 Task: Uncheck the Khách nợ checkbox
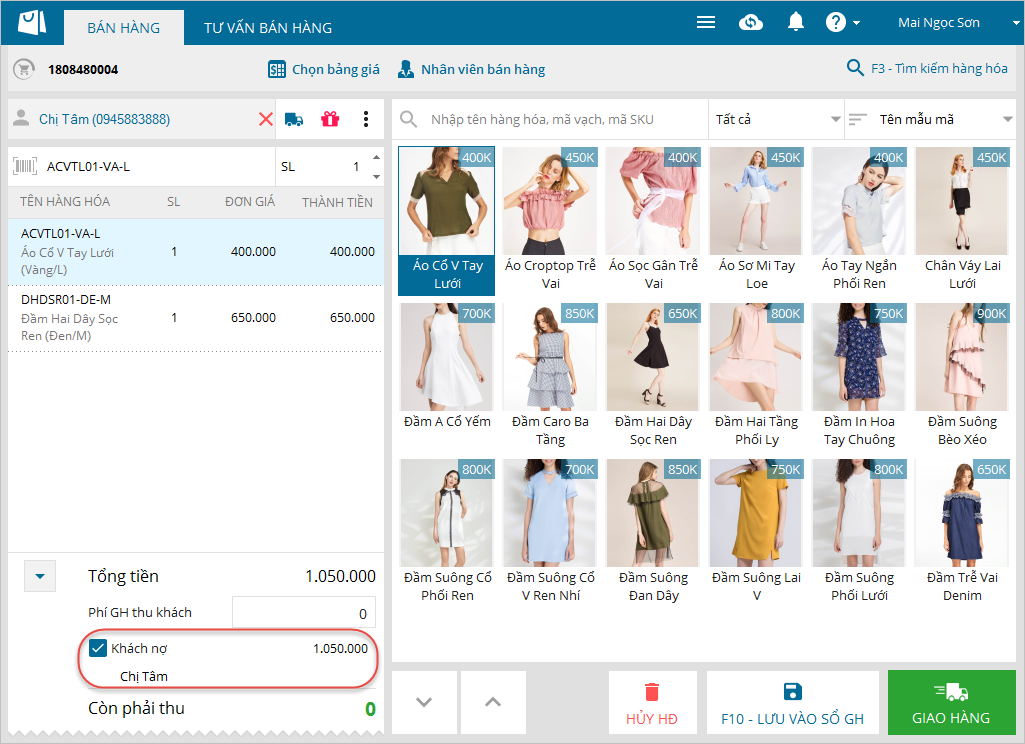98,648
